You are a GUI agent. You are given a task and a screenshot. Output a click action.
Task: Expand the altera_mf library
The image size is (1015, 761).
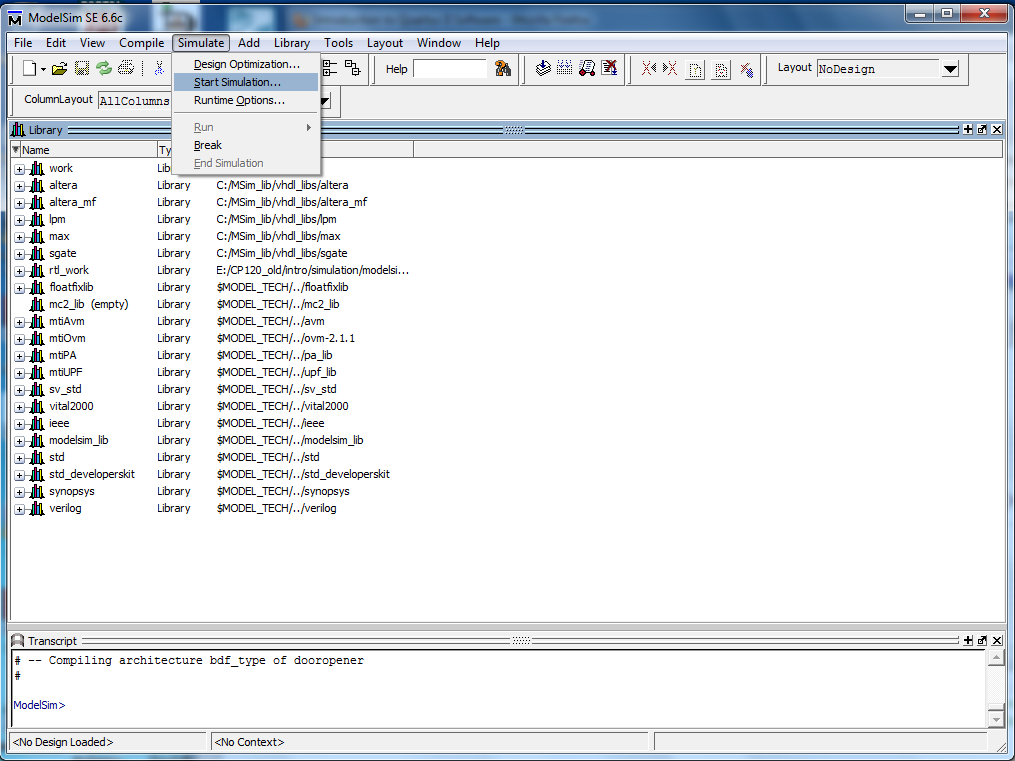(x=19, y=203)
